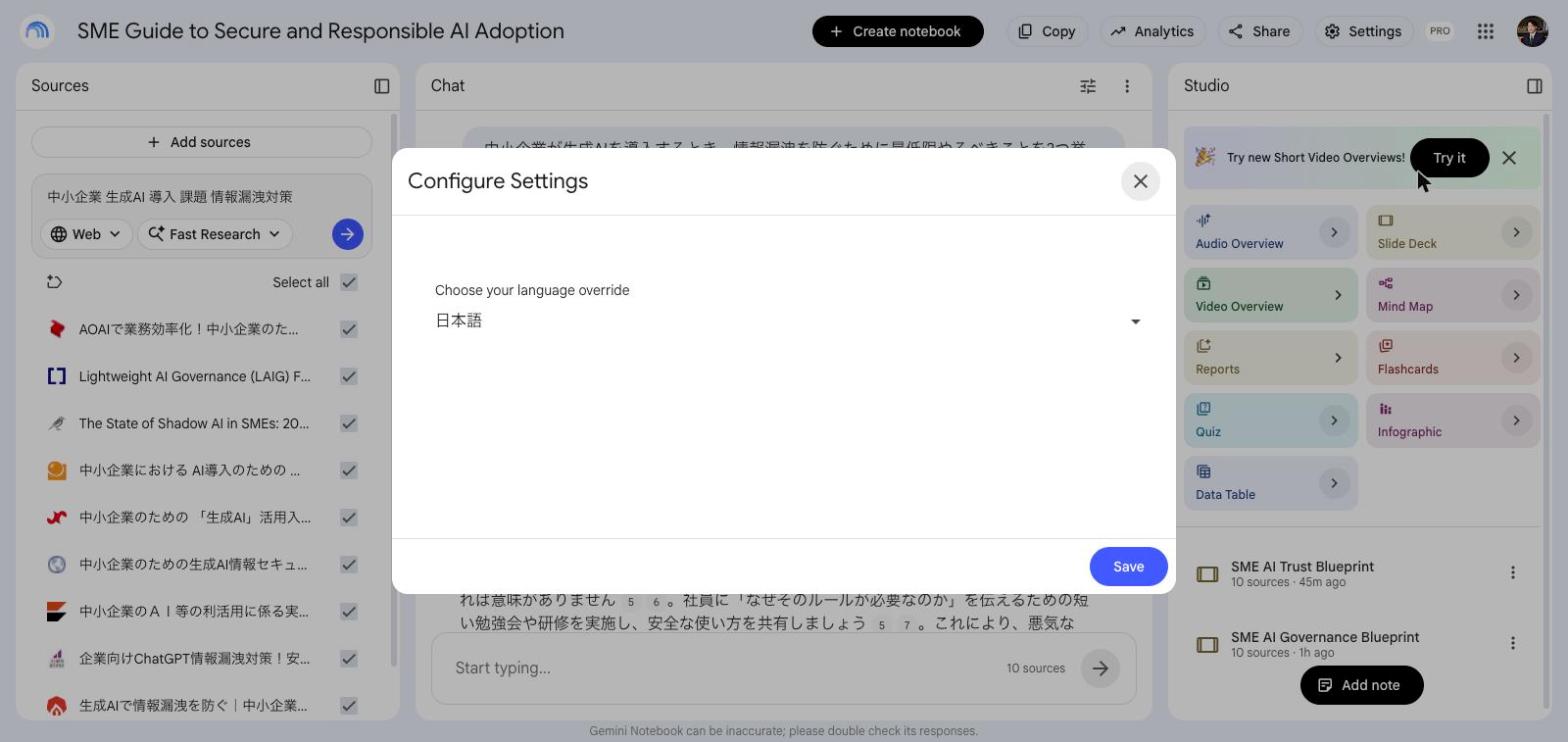The image size is (1568, 742).
Task: Add a note in Studio
Action: pos(1361,685)
